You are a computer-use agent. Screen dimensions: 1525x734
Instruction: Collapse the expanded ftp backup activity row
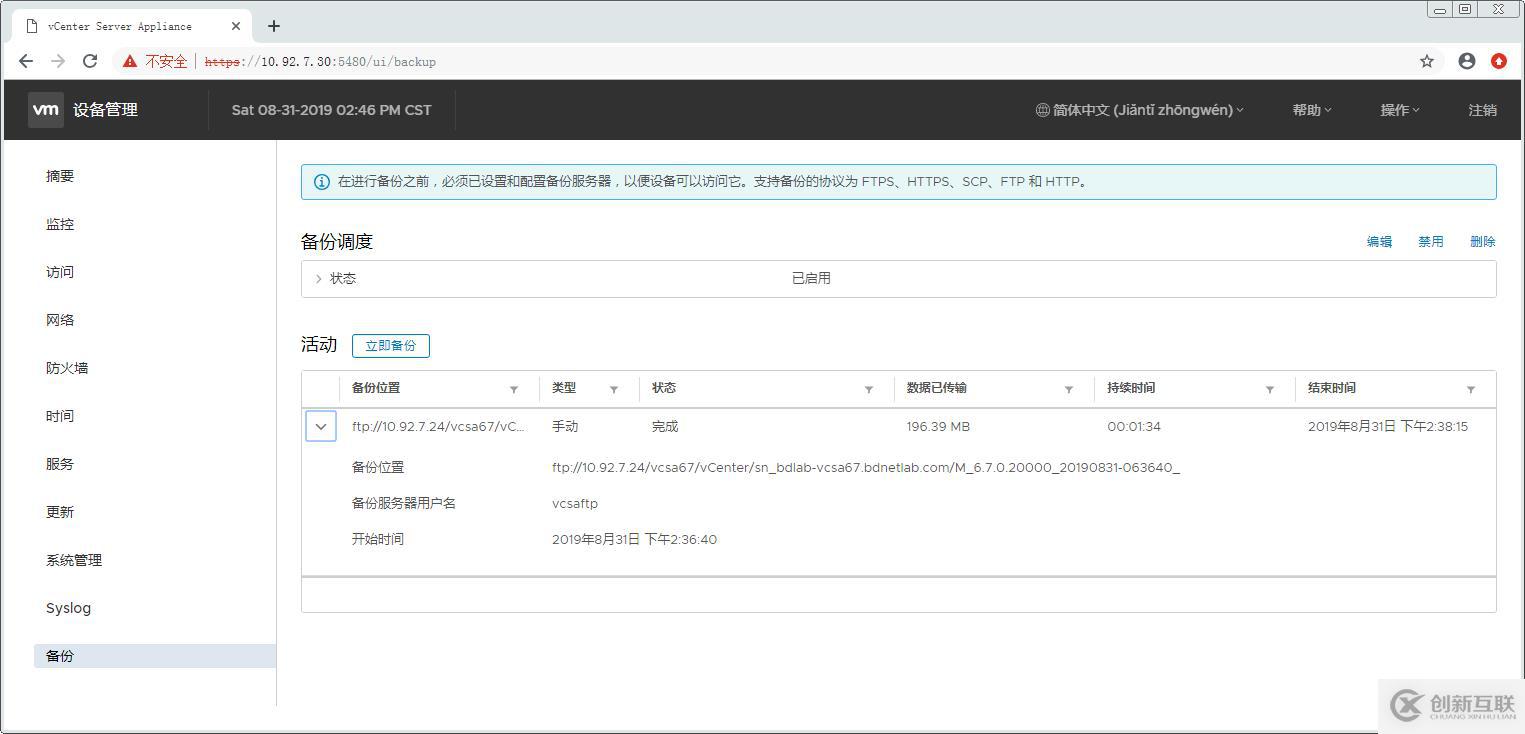pos(321,426)
